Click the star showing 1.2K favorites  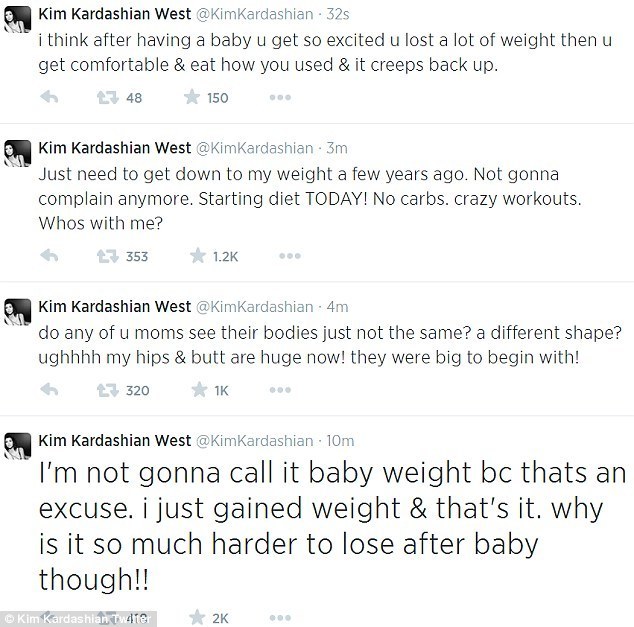click(198, 257)
